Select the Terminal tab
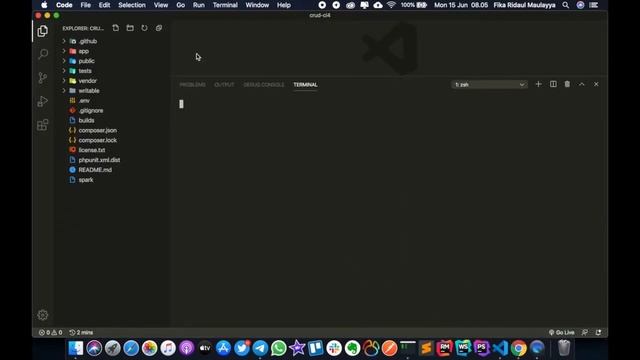The image size is (640, 360). (305, 84)
